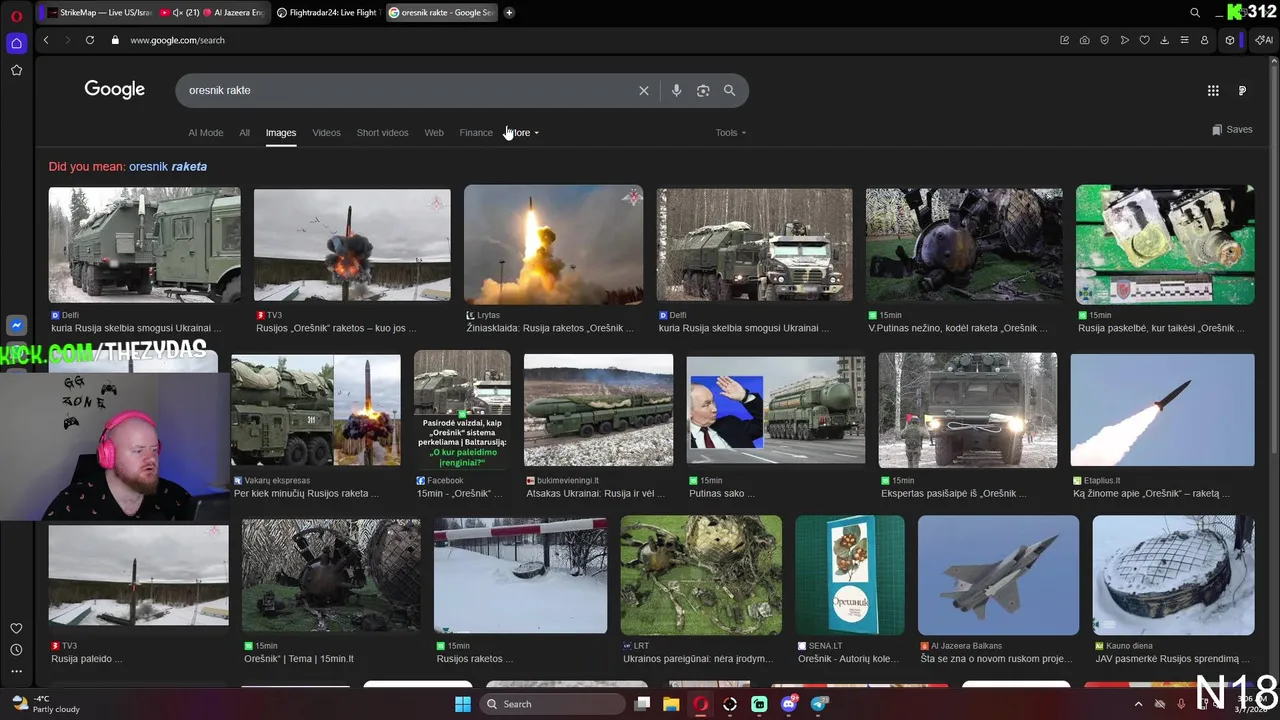The height and width of the screenshot is (720, 1280).
Task: Open Opera sidebar home workspace icon
Action: [16, 43]
